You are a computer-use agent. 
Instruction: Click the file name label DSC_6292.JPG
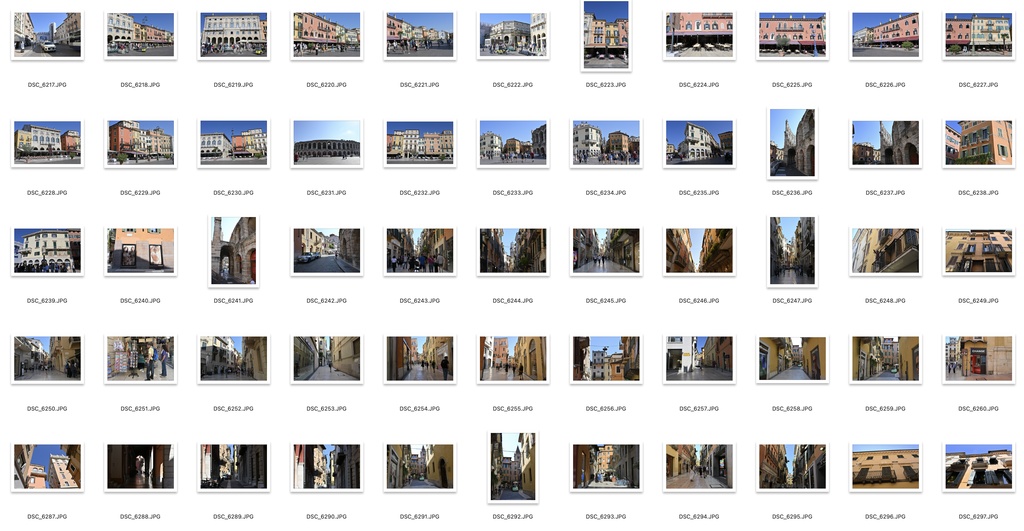[513, 517]
